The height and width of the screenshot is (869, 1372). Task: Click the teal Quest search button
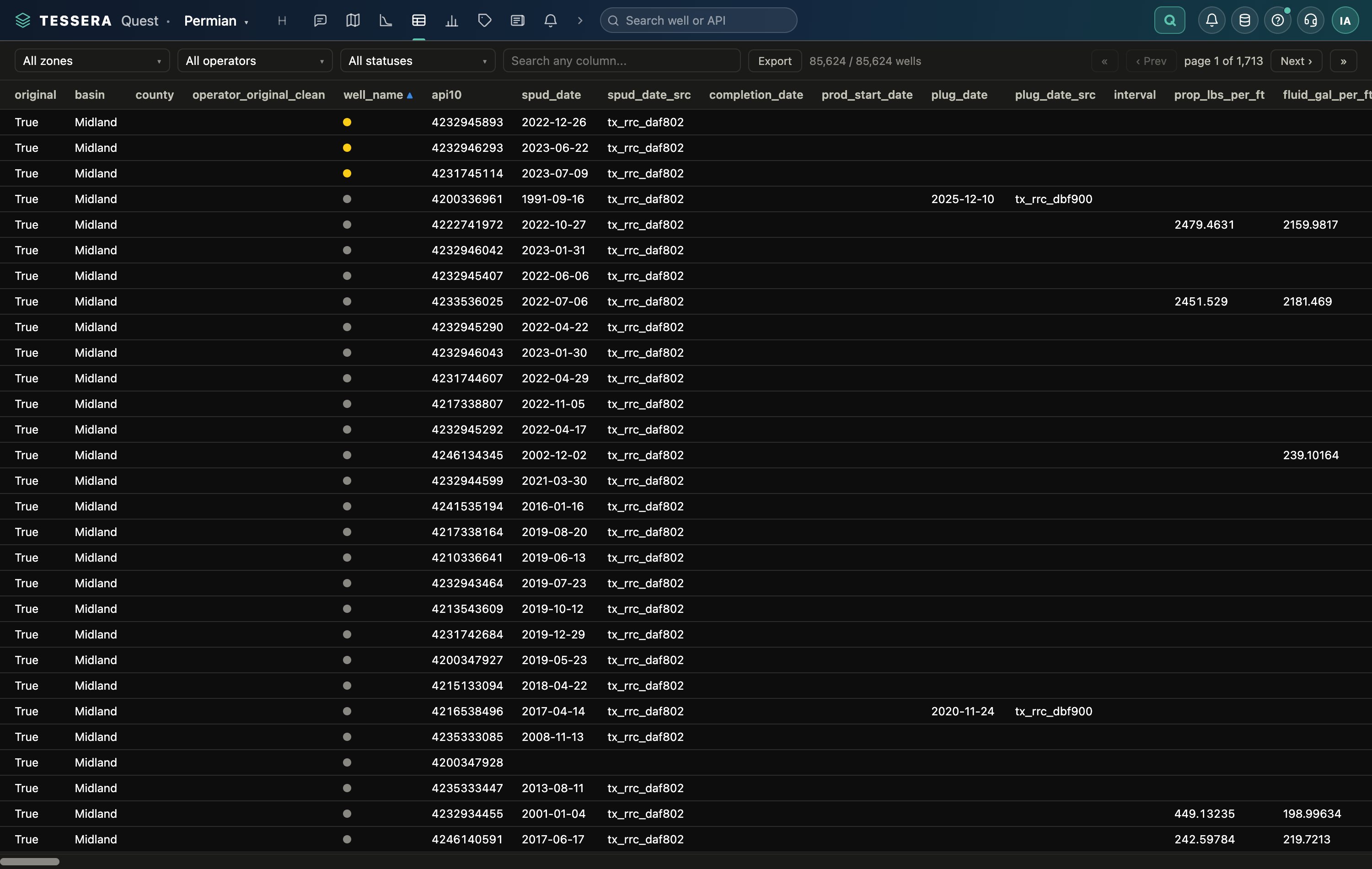coord(1170,21)
